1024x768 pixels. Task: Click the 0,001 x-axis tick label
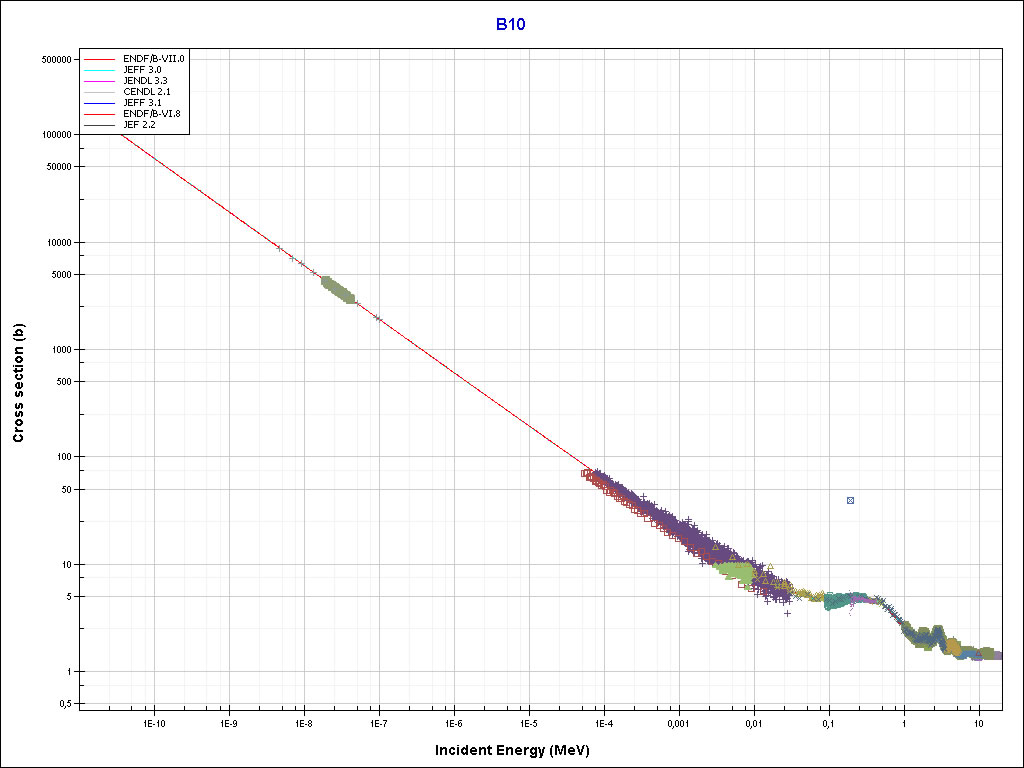tap(678, 723)
